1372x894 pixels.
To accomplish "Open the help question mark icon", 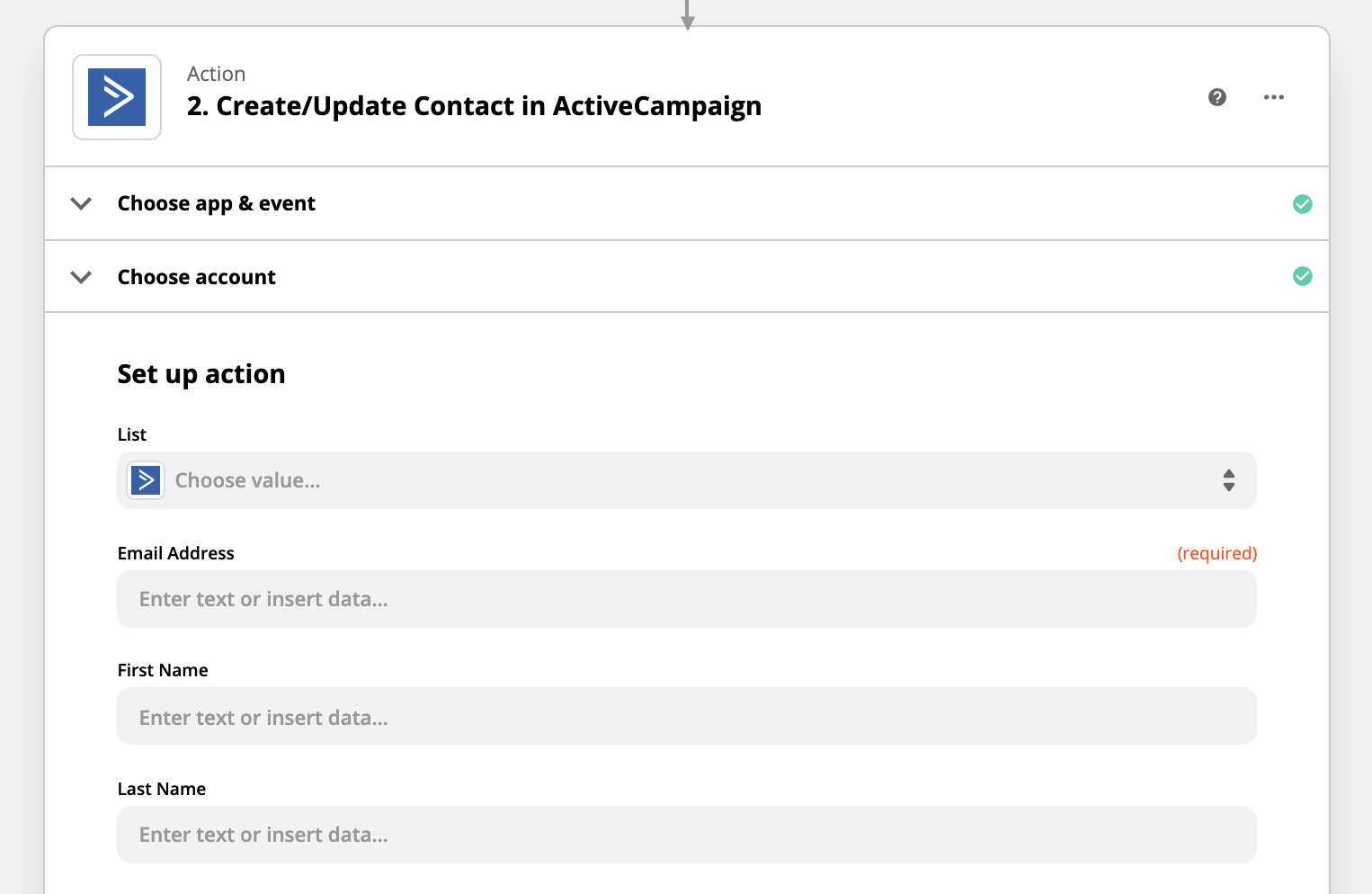I will point(1217,97).
